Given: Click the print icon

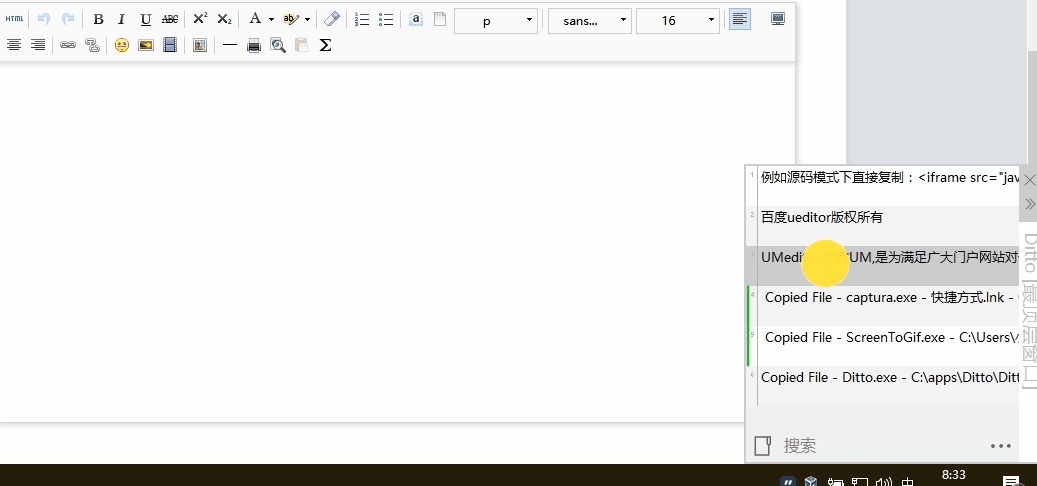Looking at the screenshot, I should [x=254, y=45].
